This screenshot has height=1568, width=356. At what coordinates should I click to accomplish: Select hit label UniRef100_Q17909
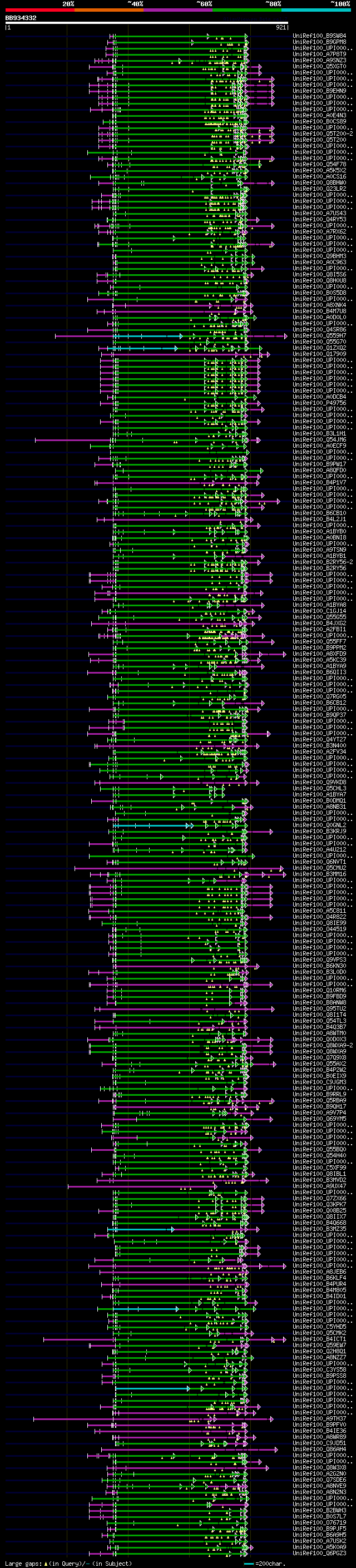click(x=319, y=354)
